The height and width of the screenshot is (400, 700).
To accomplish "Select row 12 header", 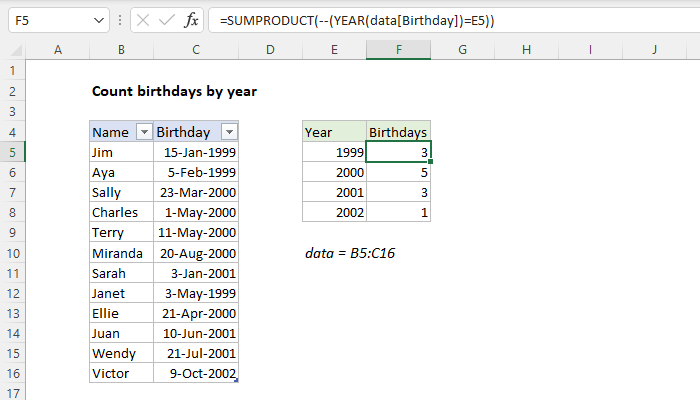I will [x=12, y=294].
